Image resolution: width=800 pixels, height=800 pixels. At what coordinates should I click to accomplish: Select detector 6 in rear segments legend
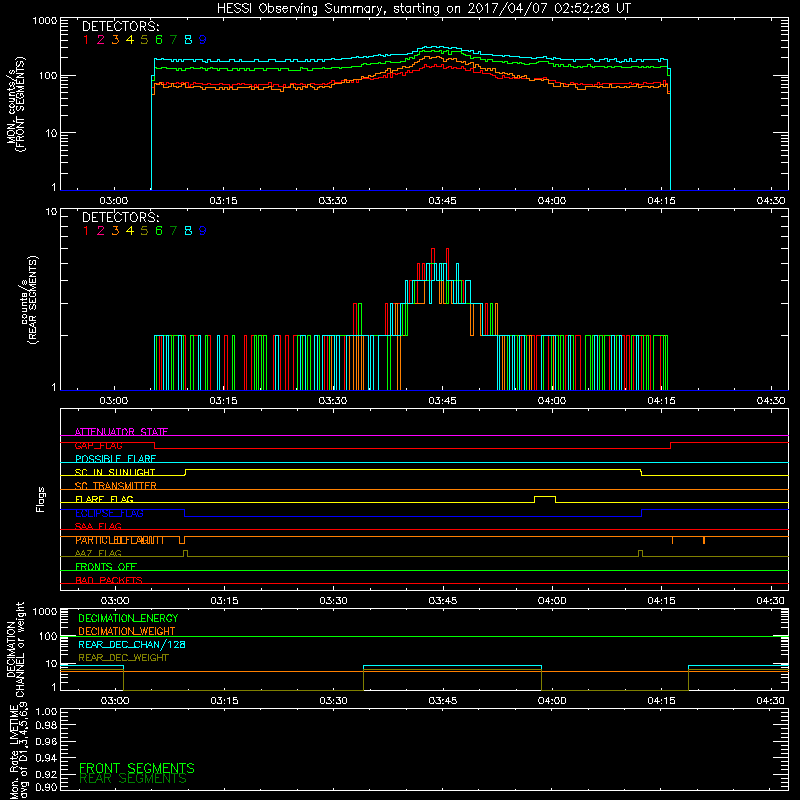(159, 231)
